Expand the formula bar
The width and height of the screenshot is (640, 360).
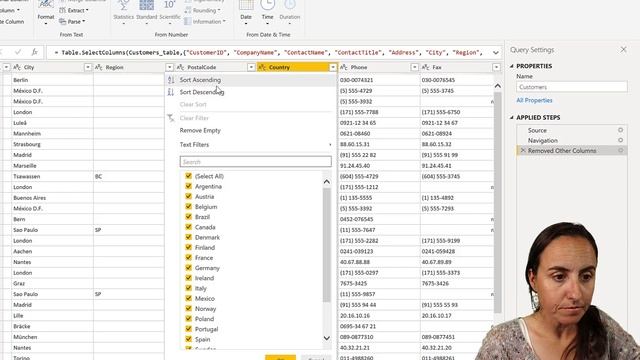click(x=496, y=53)
